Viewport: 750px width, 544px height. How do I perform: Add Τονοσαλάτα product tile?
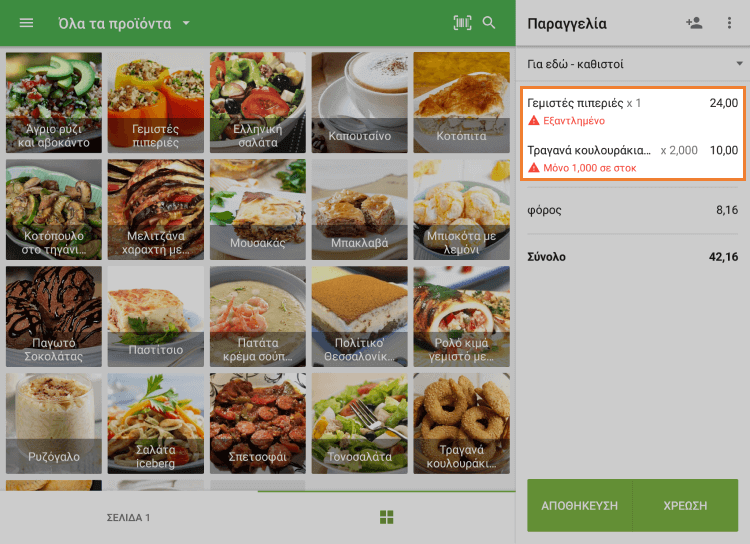pos(360,423)
